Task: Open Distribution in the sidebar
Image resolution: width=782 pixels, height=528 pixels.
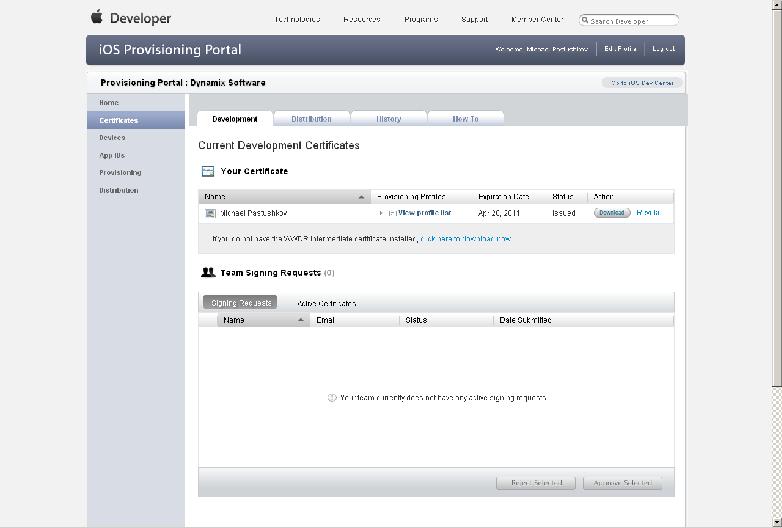Action: pos(119,190)
